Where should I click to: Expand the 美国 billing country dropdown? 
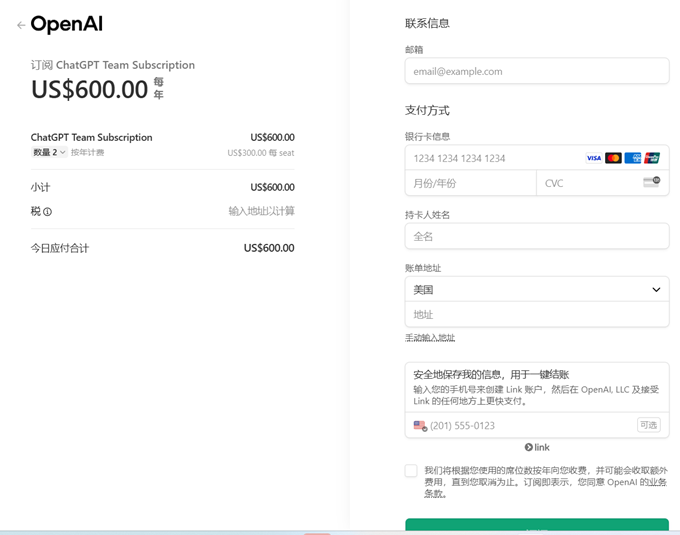(536, 290)
